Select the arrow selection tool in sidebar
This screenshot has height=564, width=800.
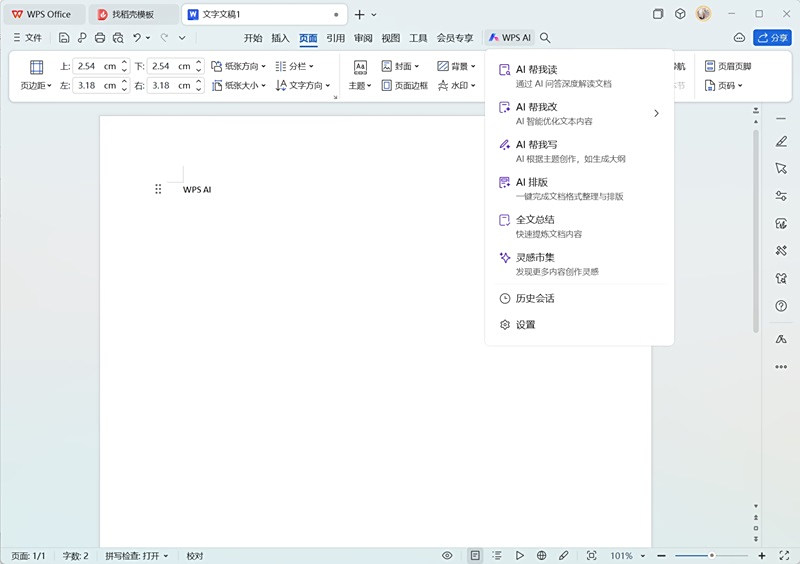pyautogui.click(x=781, y=168)
